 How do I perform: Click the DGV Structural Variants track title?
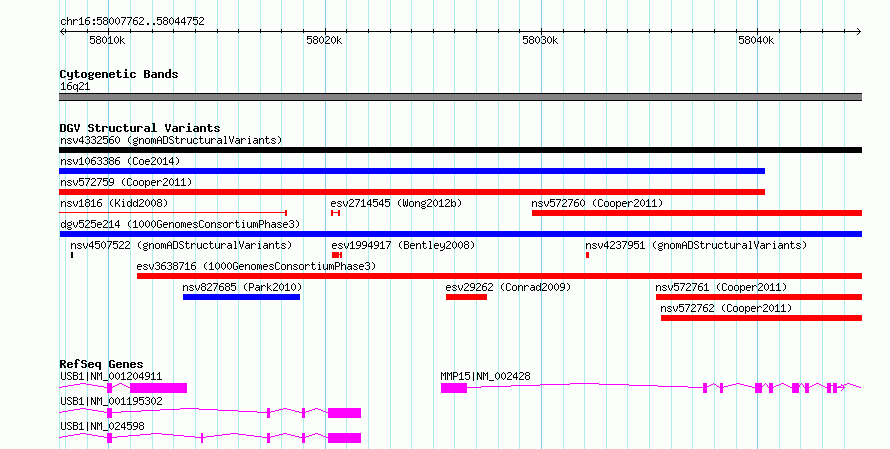pos(140,128)
